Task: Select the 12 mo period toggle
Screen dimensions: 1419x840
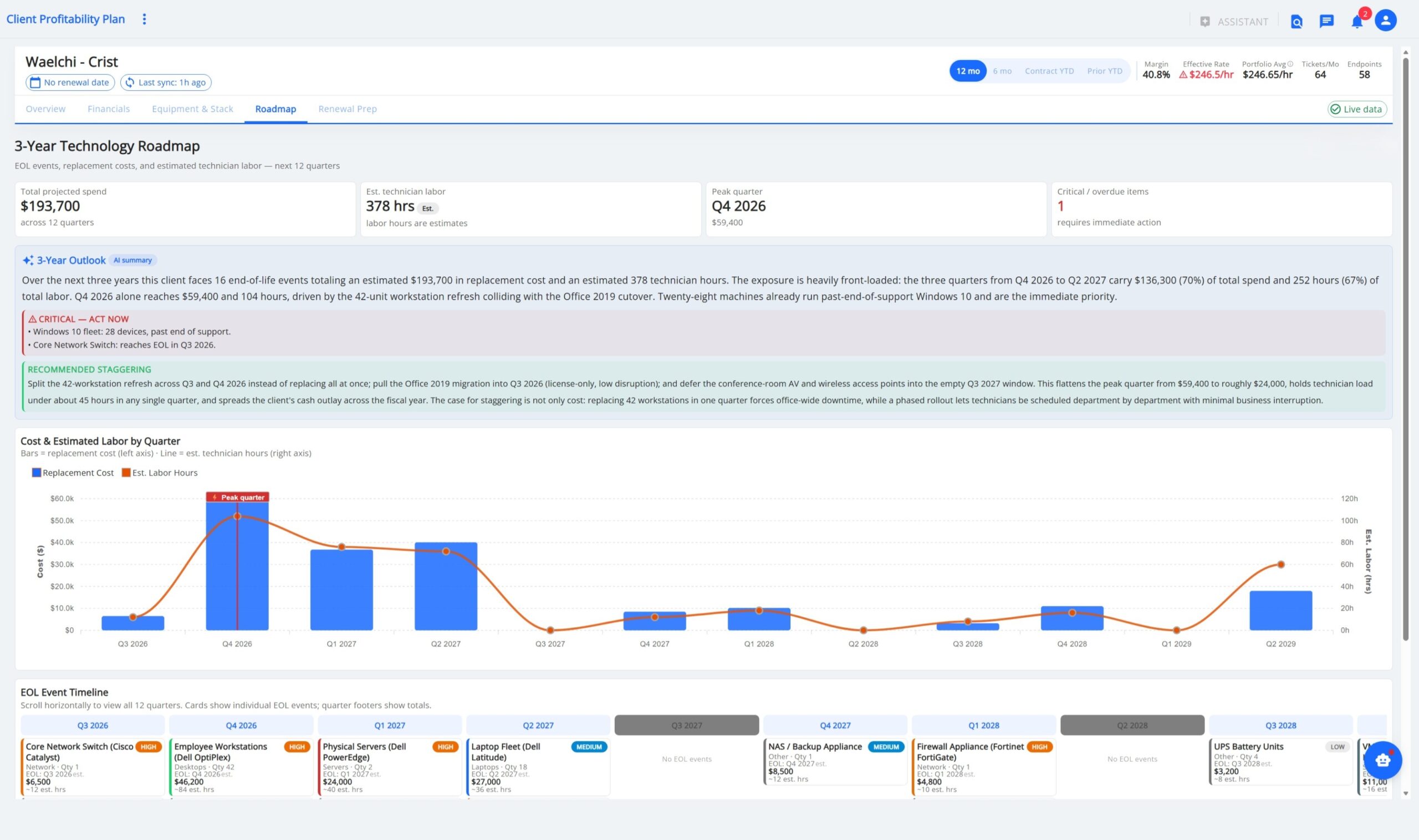Action: [968, 71]
